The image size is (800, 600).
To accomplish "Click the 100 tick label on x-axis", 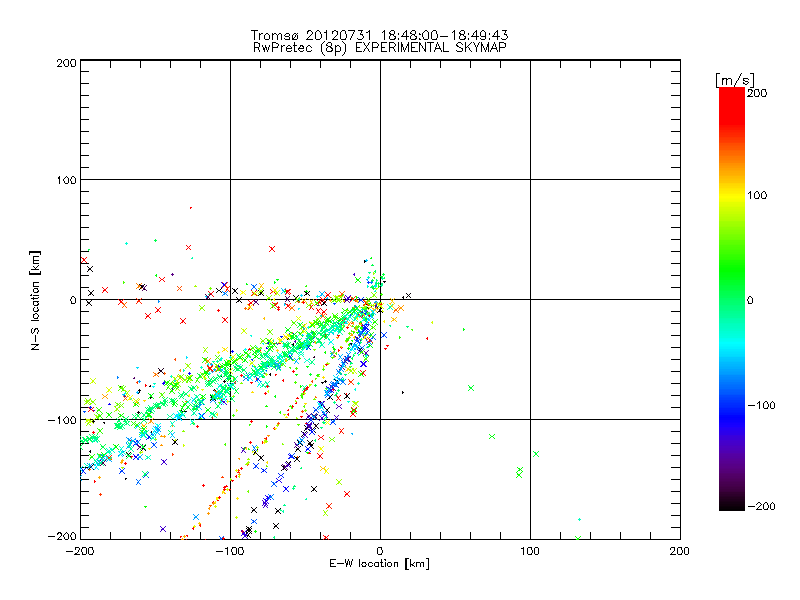I will click(x=530, y=551).
